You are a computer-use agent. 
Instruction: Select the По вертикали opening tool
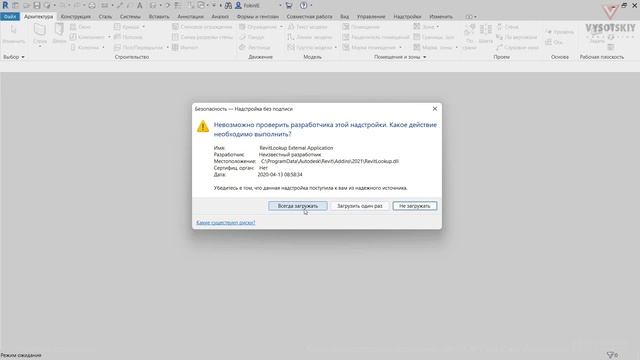coord(517,37)
